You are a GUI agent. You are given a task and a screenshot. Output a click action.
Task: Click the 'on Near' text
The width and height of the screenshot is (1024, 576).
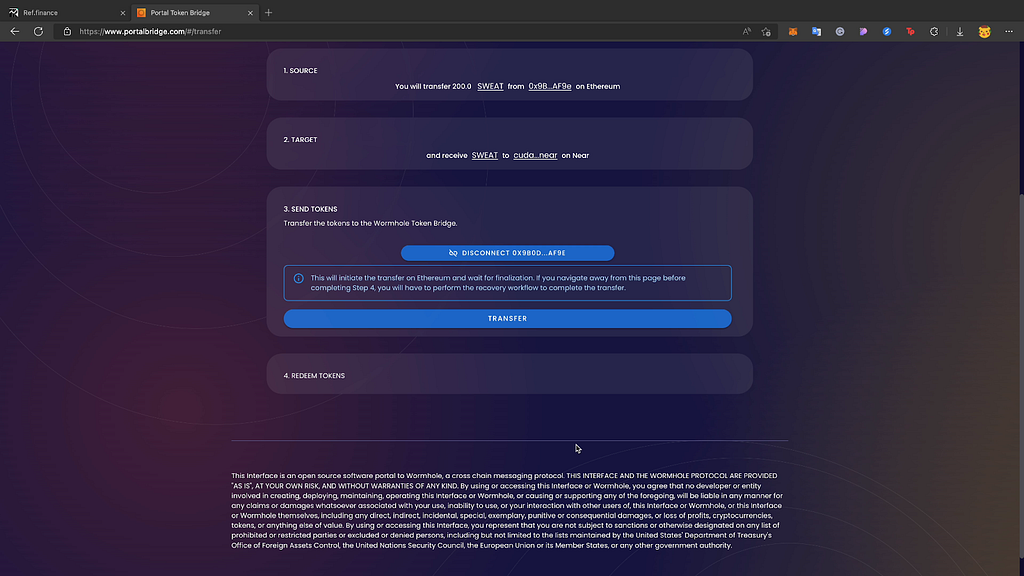[x=575, y=155]
